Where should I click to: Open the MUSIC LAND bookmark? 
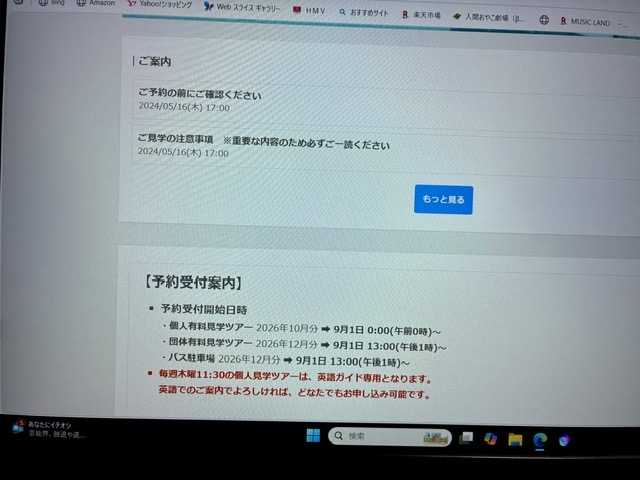pos(585,21)
